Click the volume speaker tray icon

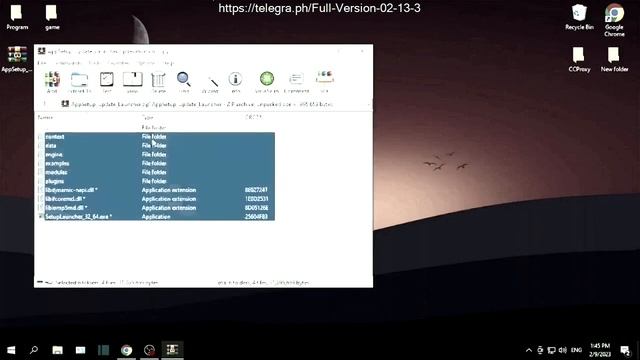pos(563,350)
